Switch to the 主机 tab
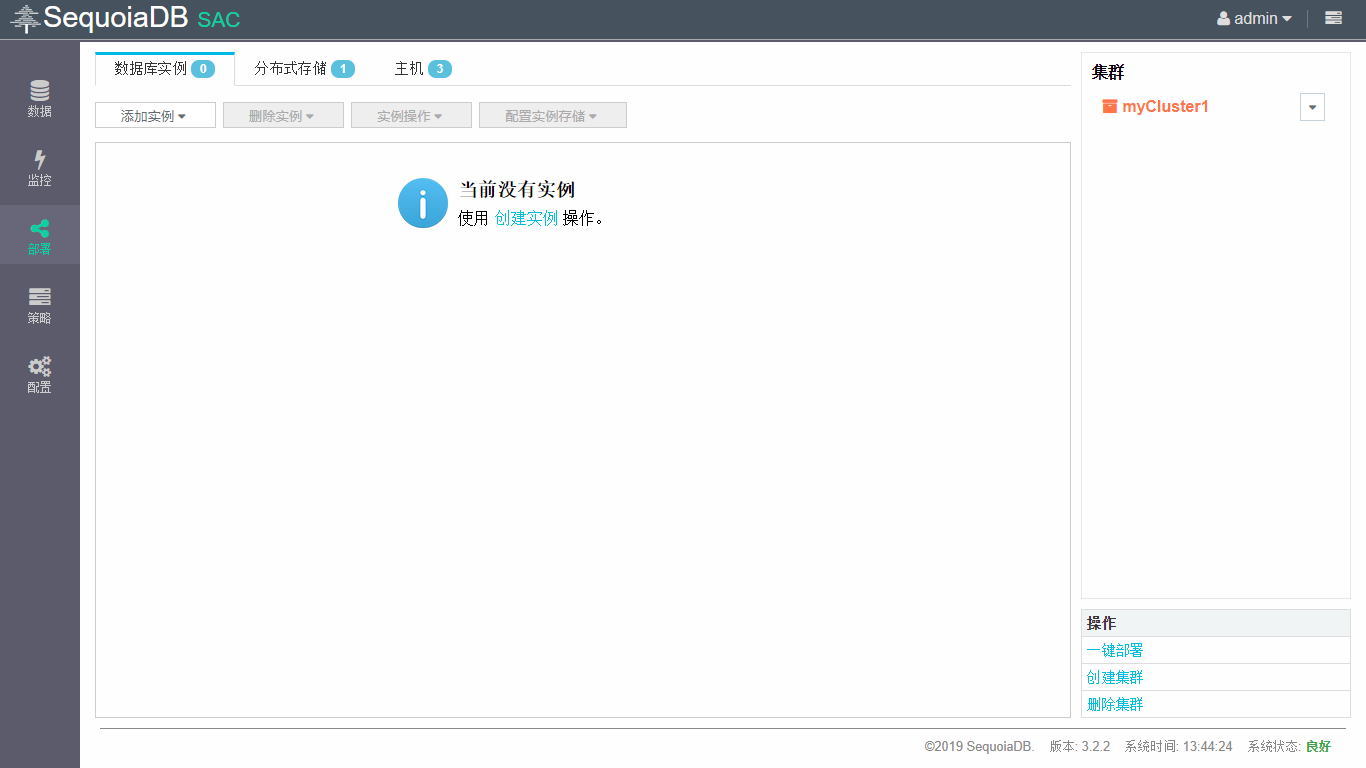This screenshot has height=768, width=1366. (x=423, y=69)
